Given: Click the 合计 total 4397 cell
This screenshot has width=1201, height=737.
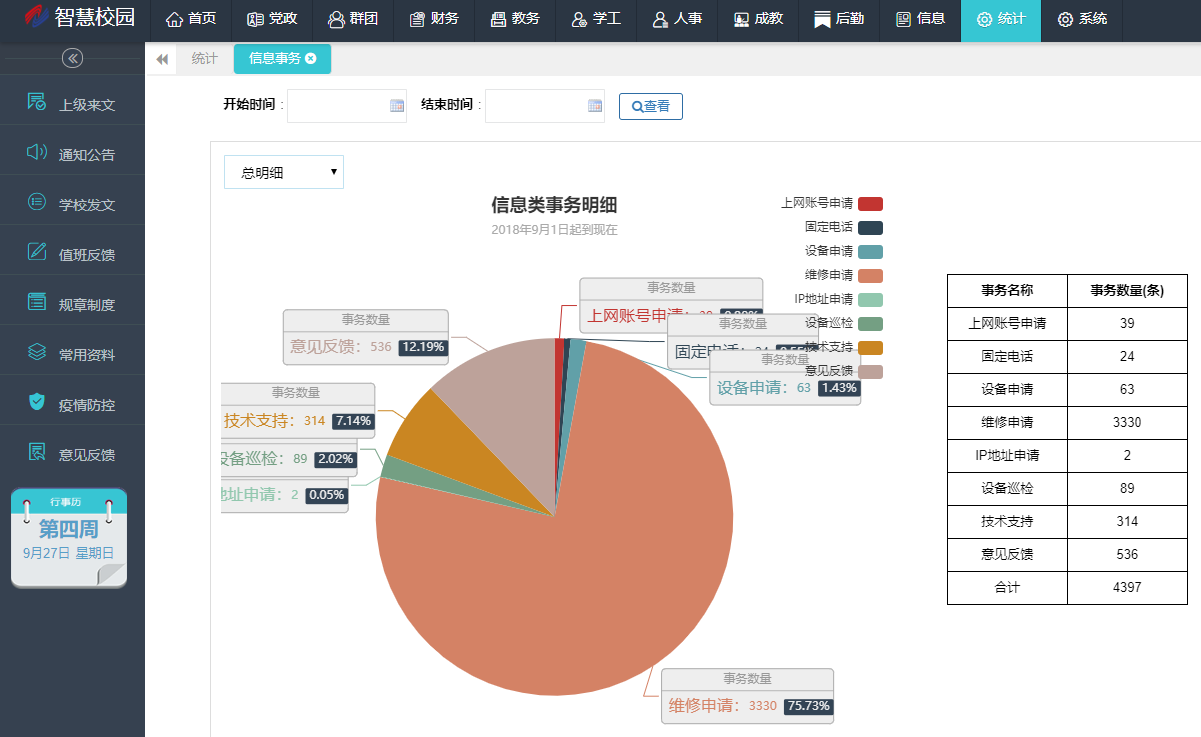Looking at the screenshot, I should [1127, 587].
